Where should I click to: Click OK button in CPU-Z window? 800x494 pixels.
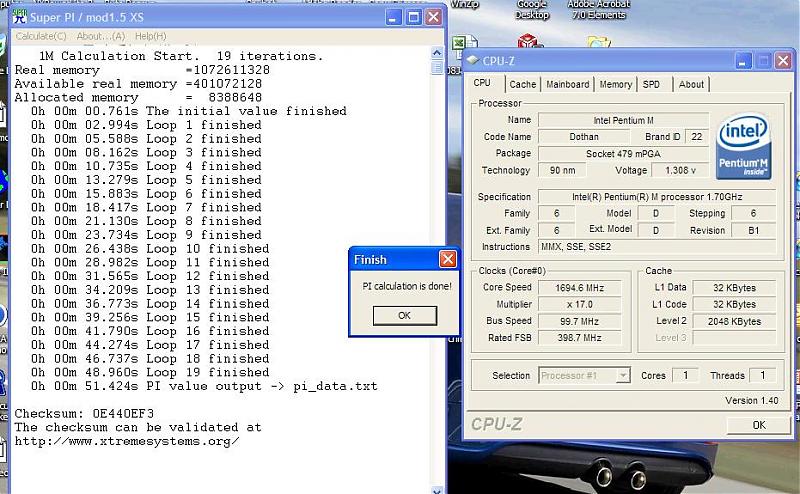(758, 425)
